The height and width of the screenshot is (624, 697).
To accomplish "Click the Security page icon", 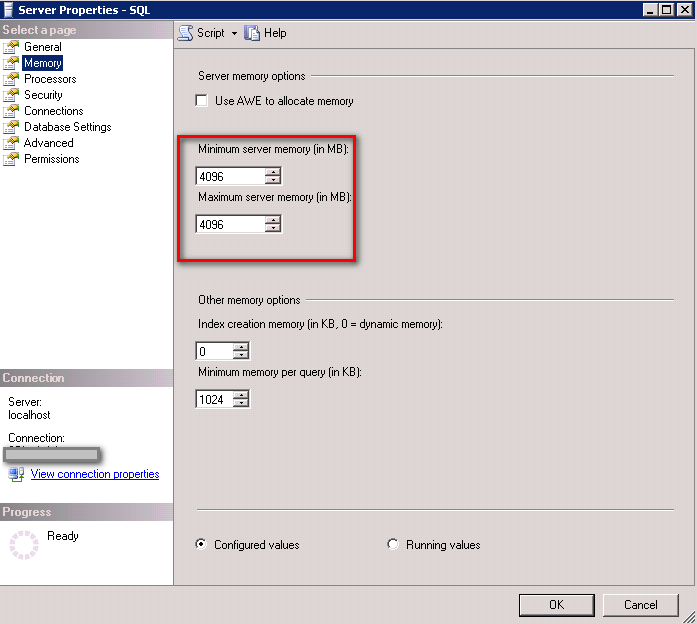I will click(11, 95).
